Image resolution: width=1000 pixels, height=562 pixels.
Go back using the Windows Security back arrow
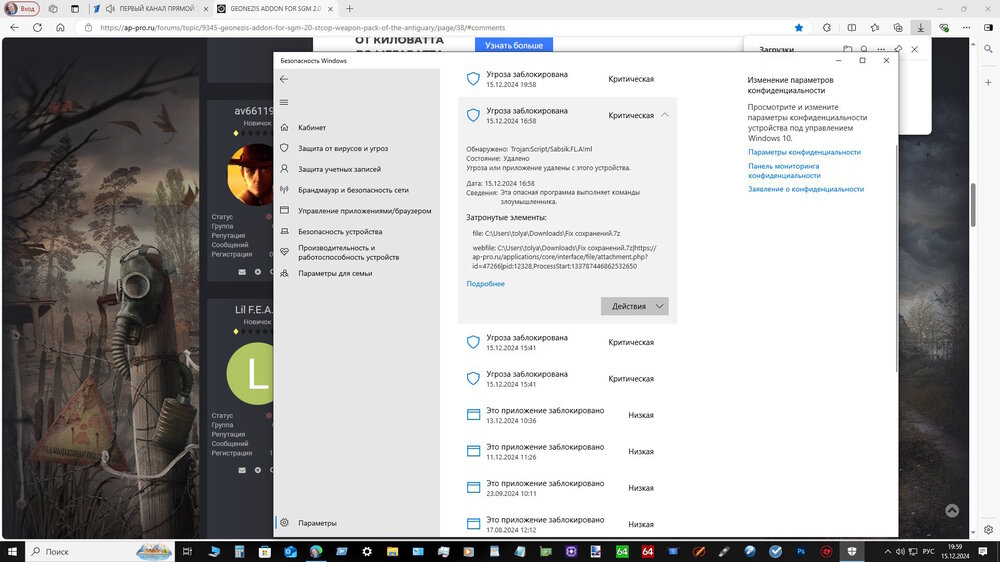click(284, 79)
